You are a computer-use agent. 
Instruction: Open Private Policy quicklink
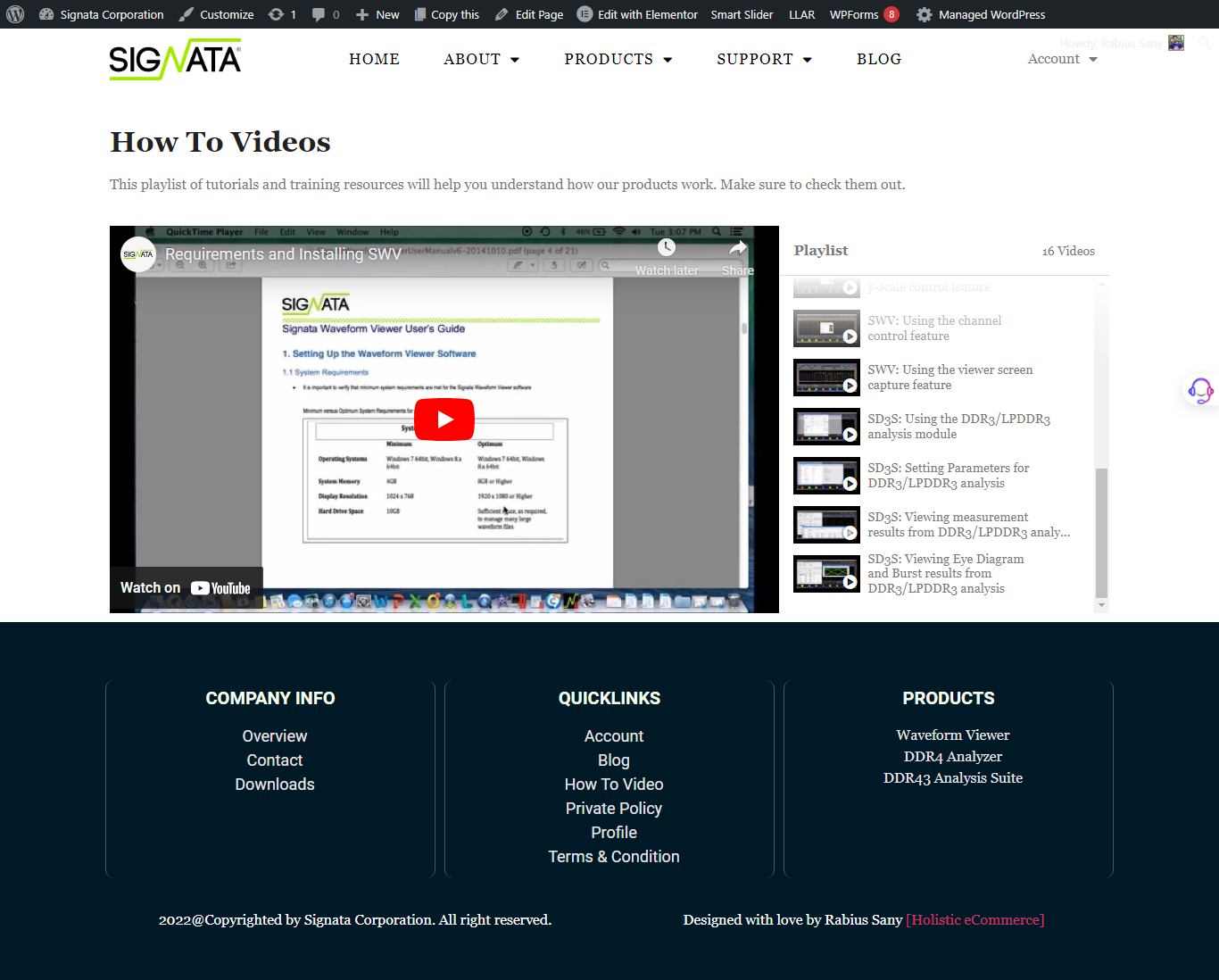[614, 809]
